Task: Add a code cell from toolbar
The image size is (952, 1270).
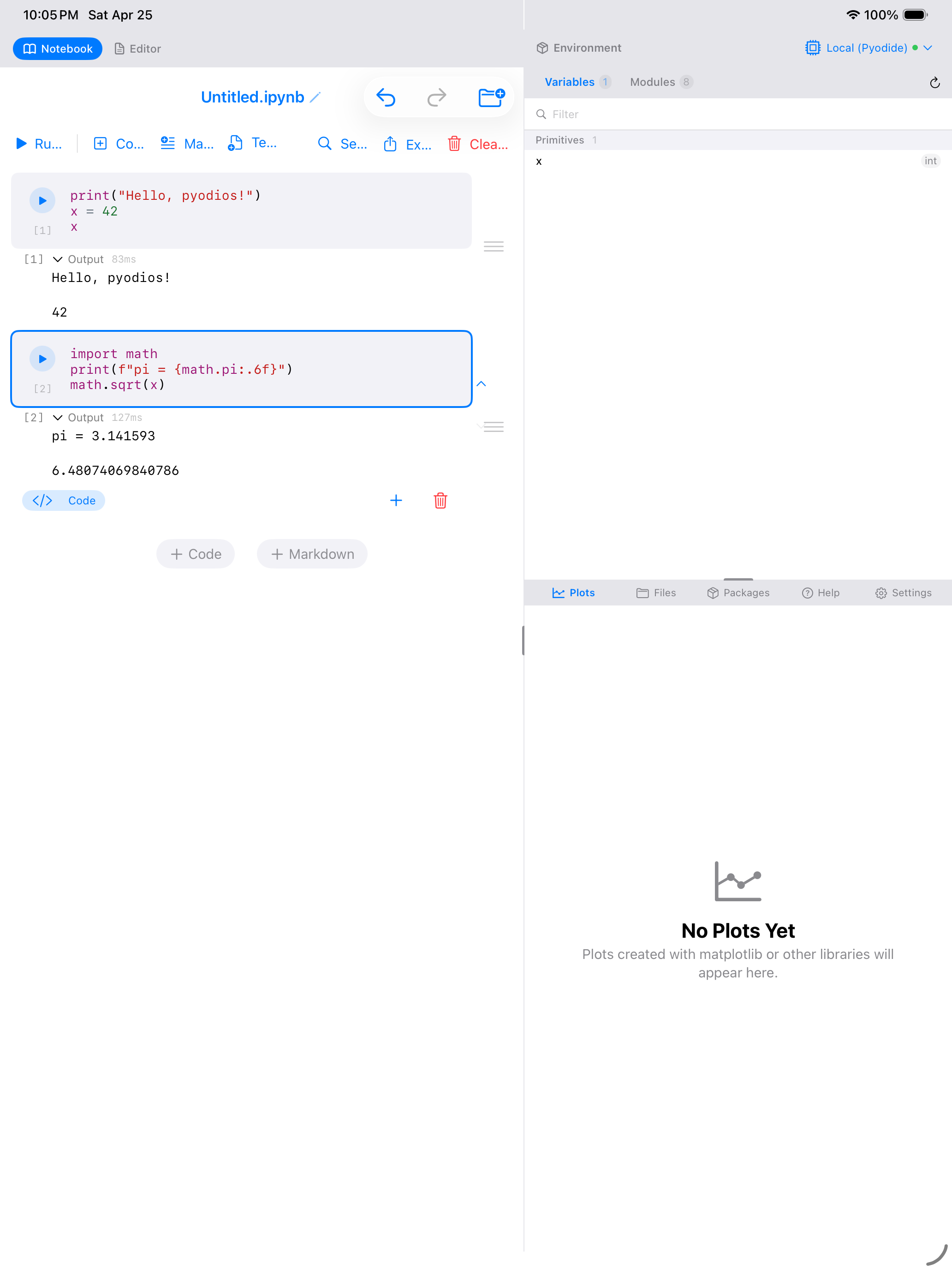Action: [119, 144]
